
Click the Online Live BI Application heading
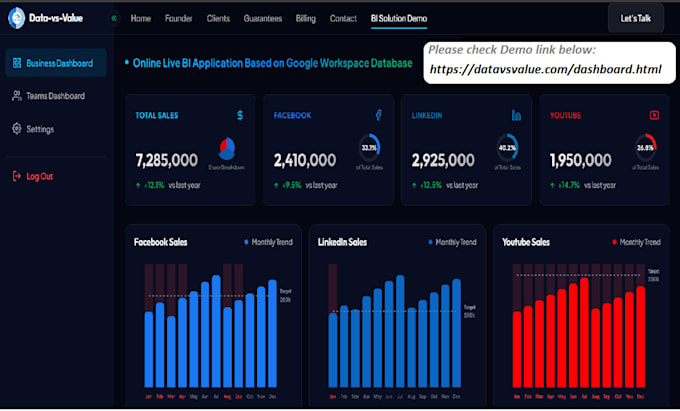click(x=272, y=63)
